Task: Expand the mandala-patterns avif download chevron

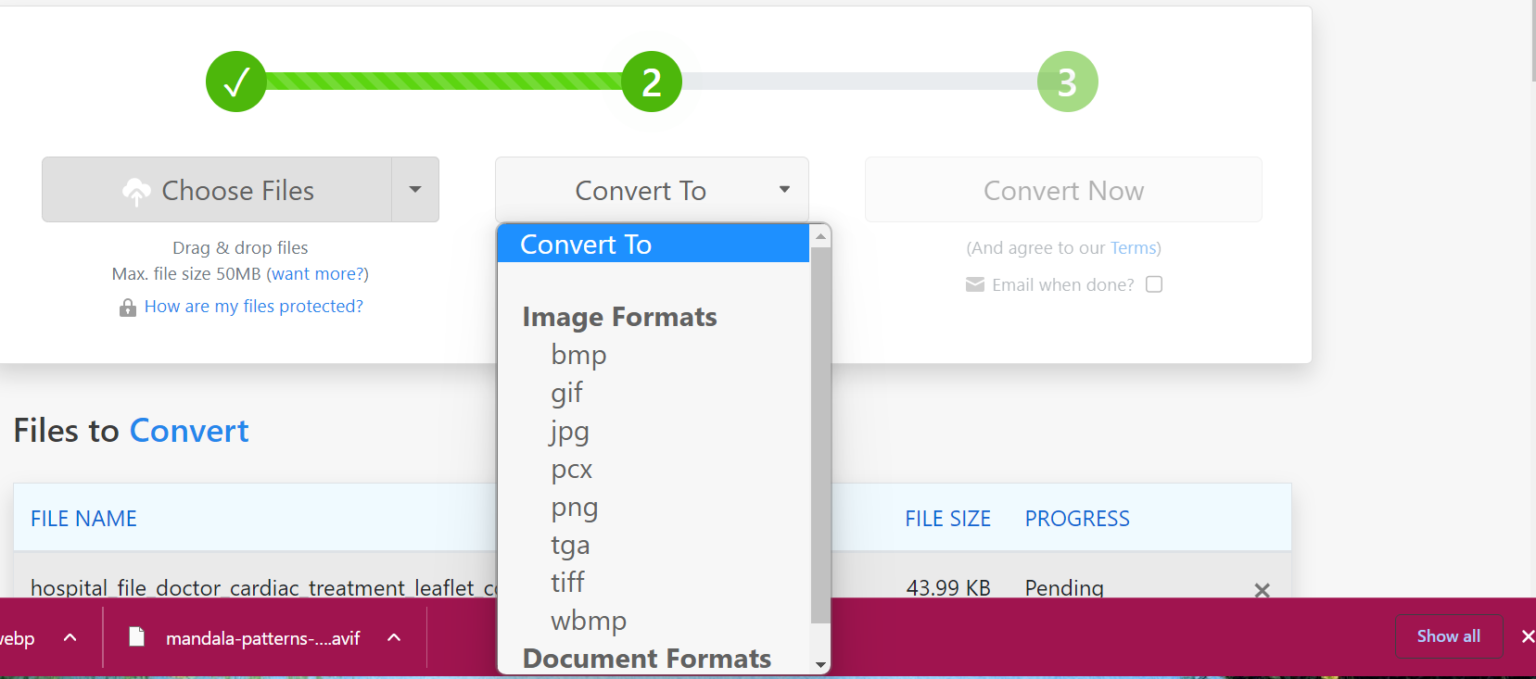Action: click(393, 637)
